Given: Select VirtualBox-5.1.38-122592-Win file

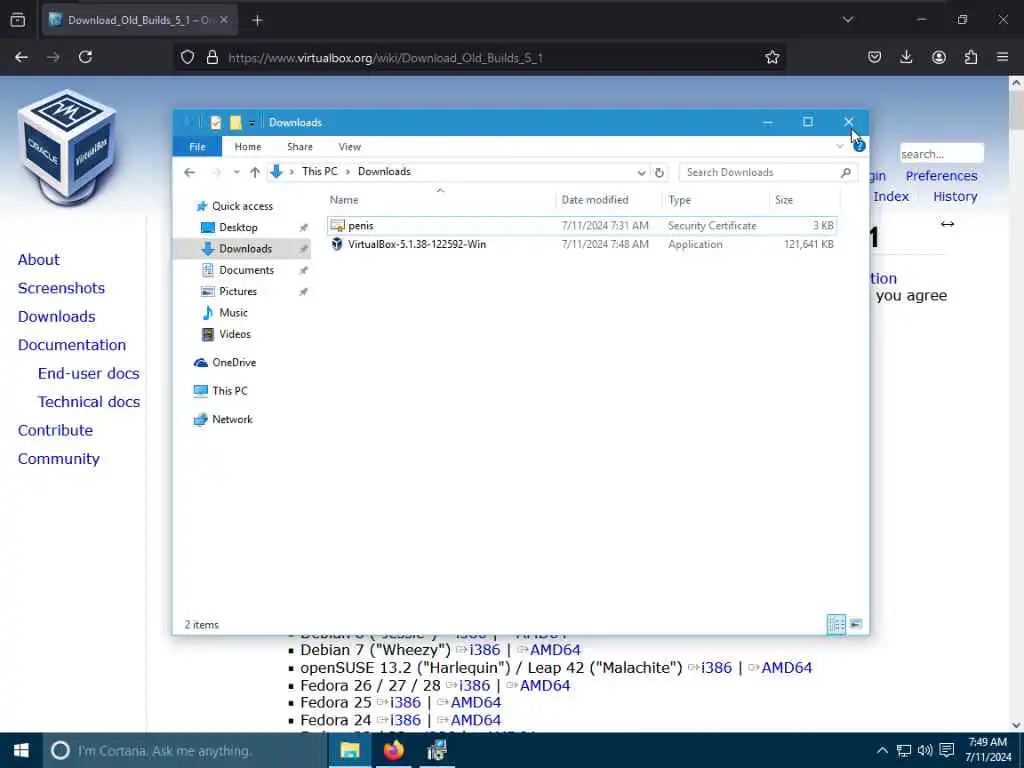Looking at the screenshot, I should (x=417, y=244).
